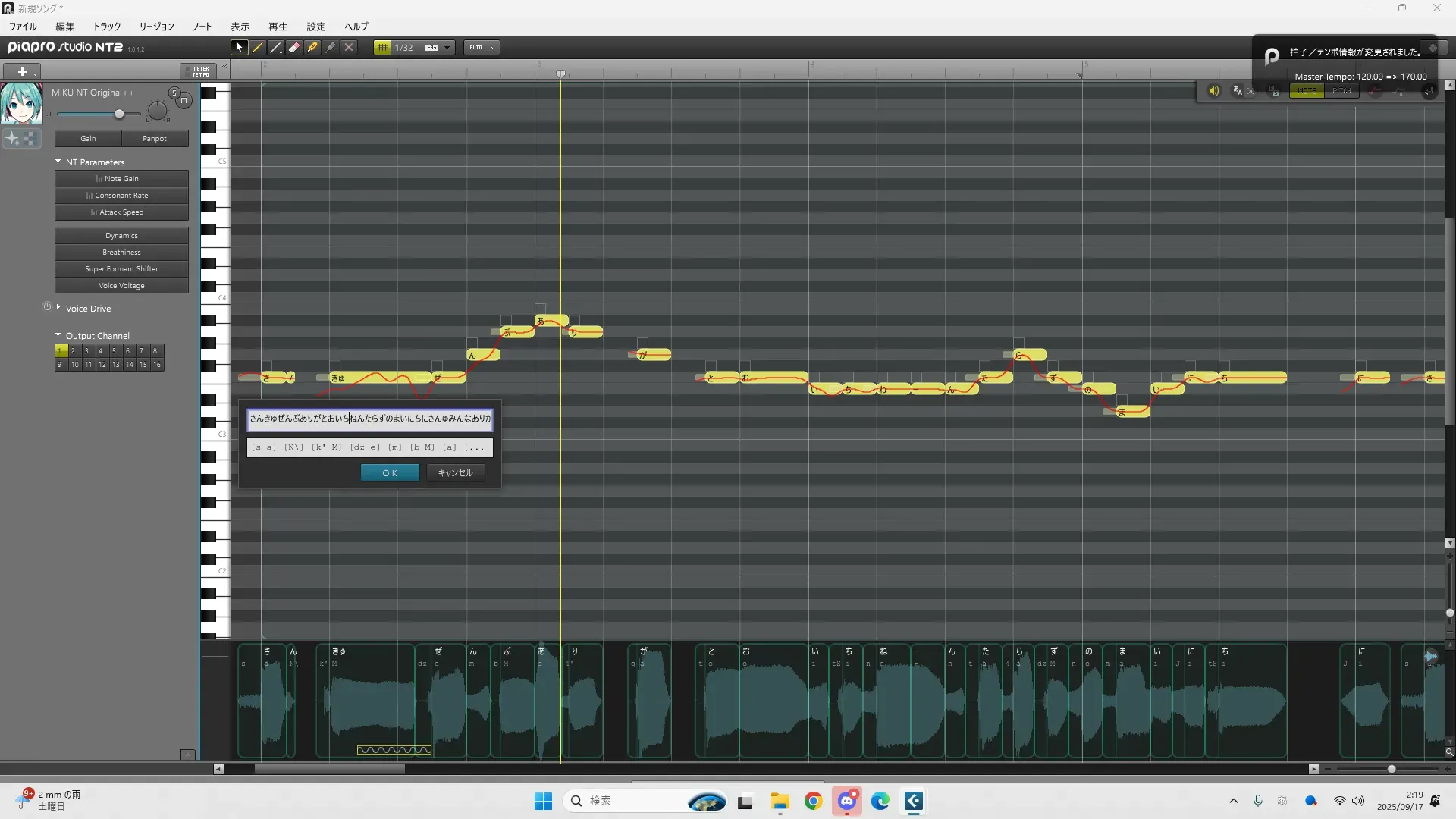The width and height of the screenshot is (1456, 819).
Task: Select the eraser tool
Action: [x=294, y=47]
